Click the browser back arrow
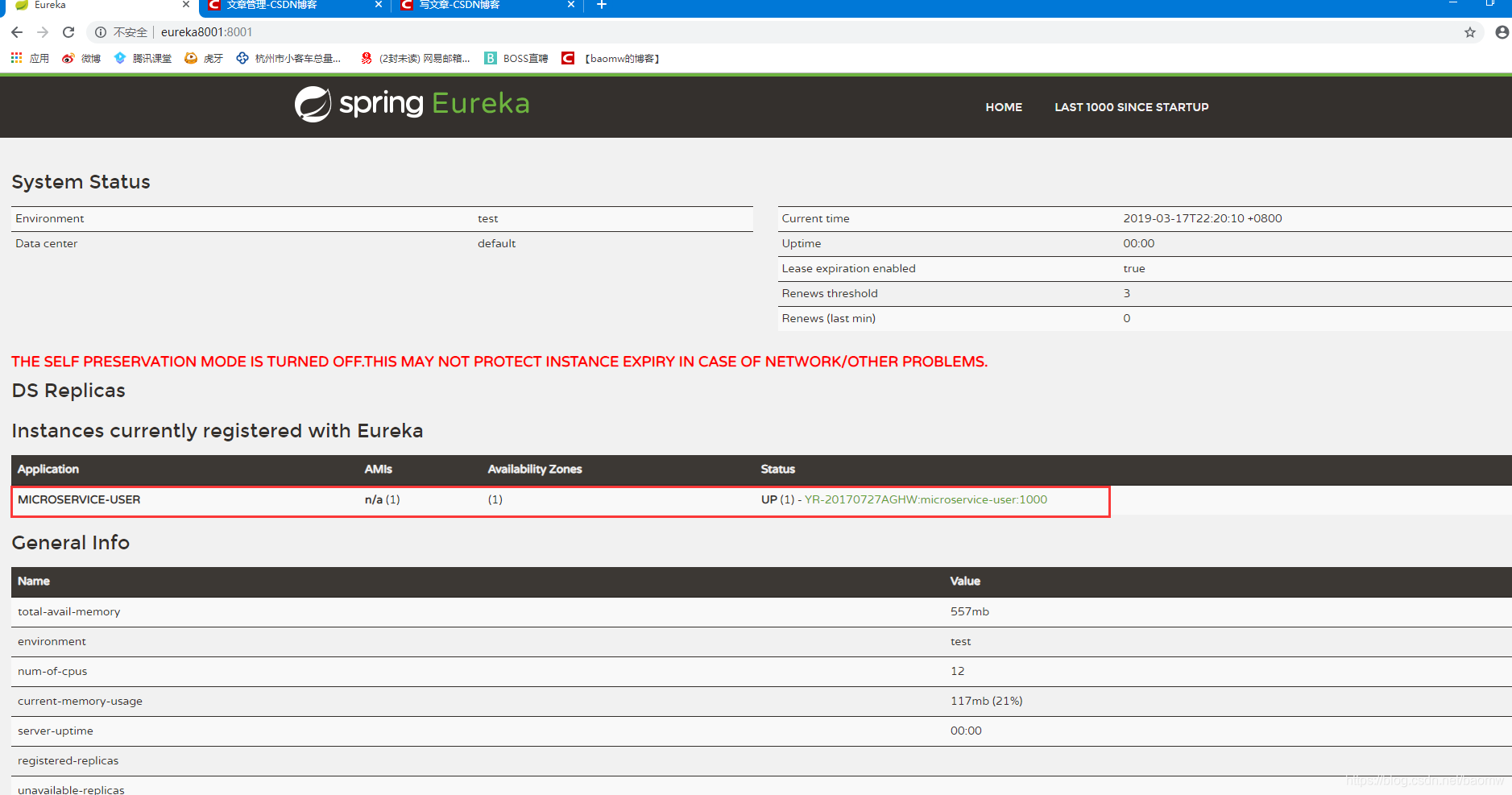This screenshot has height=795, width=1512. click(x=17, y=32)
